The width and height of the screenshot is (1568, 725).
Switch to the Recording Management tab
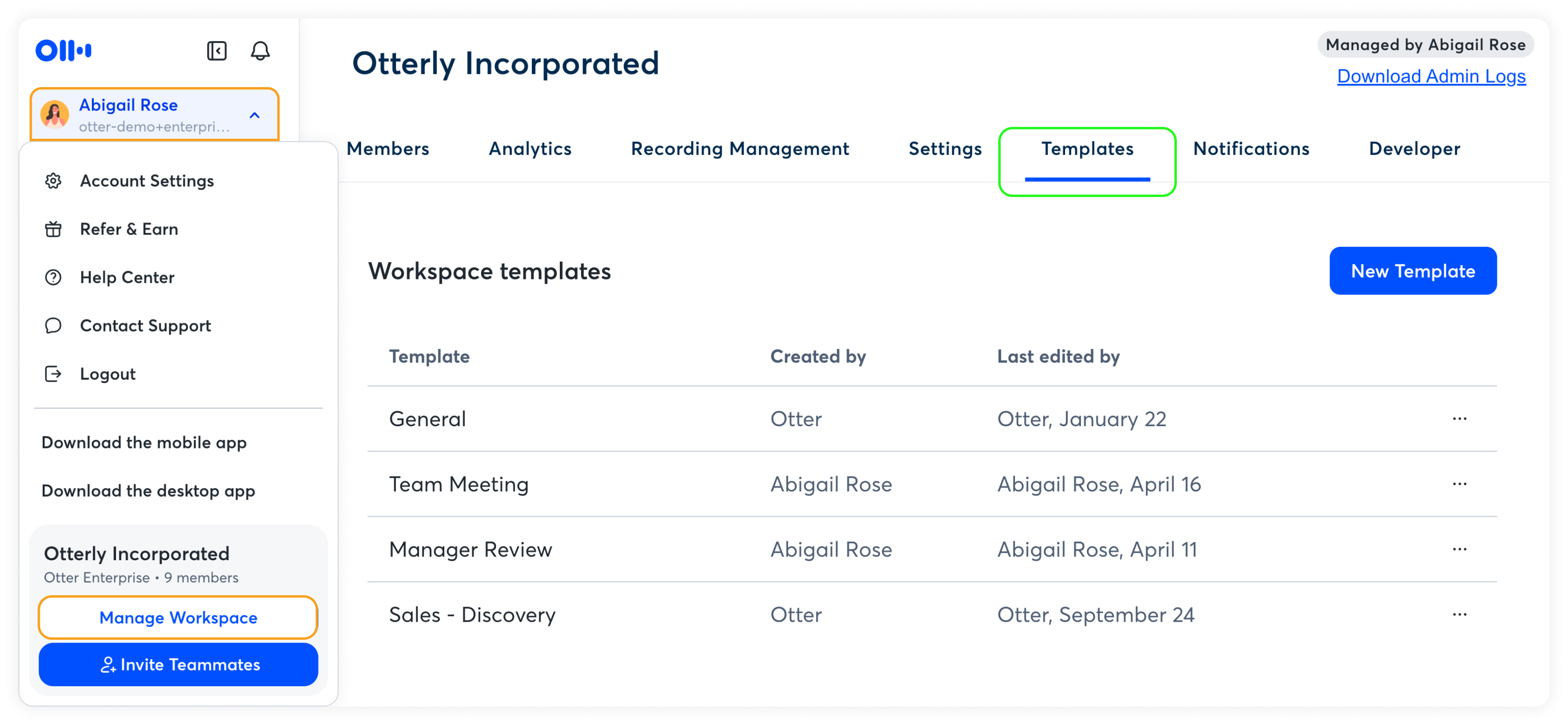740,149
